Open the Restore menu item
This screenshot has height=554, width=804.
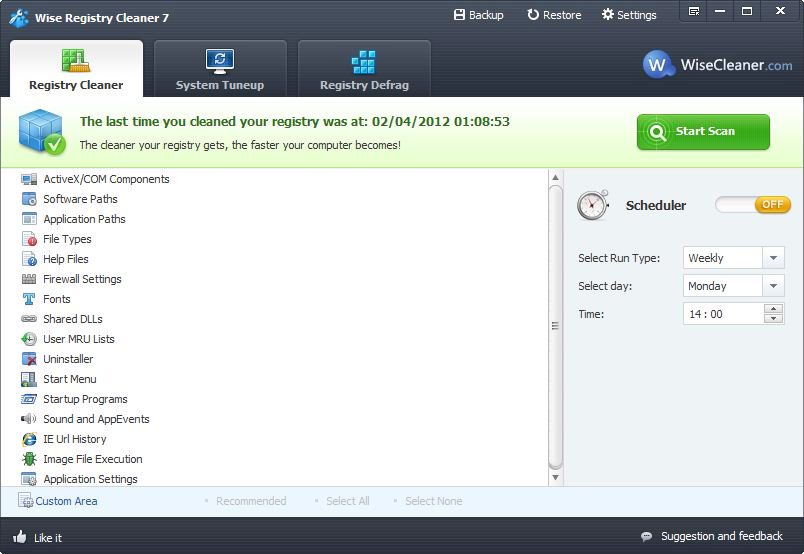coord(554,15)
